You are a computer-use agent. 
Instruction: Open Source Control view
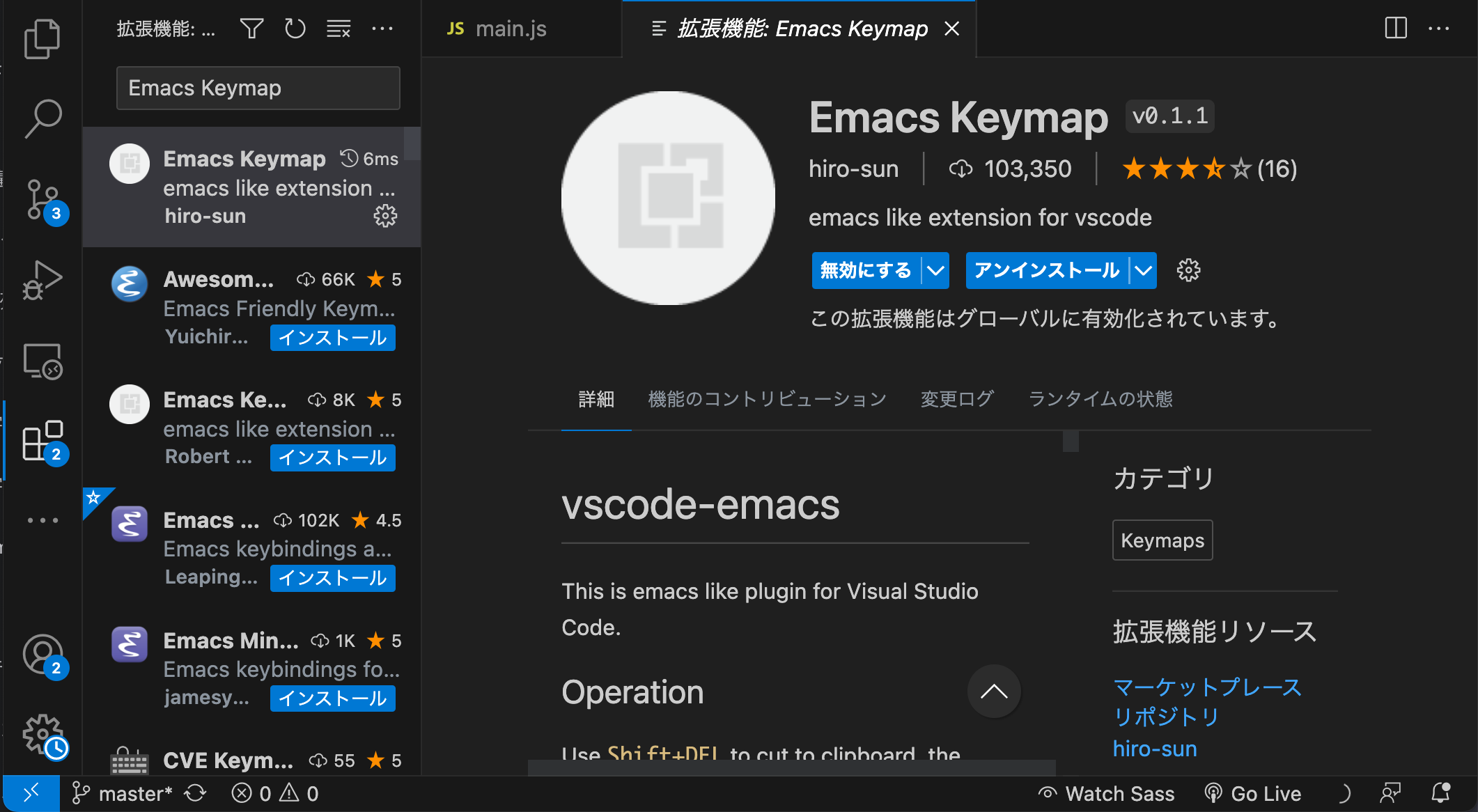(x=44, y=201)
